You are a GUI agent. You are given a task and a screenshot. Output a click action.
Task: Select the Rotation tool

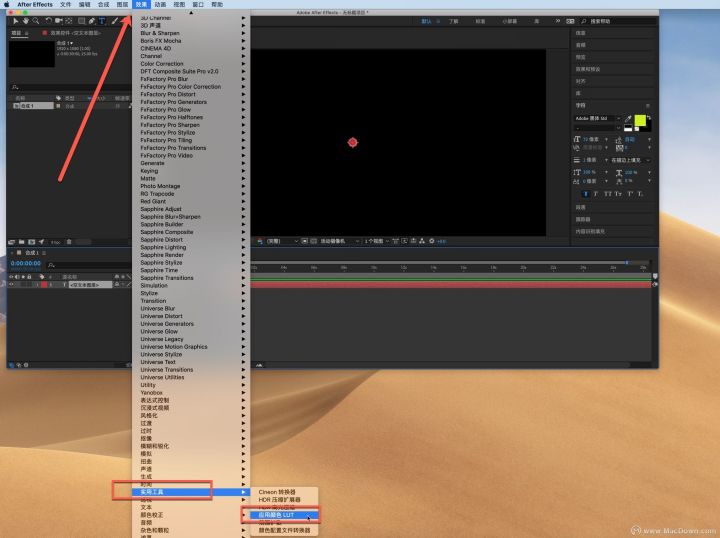click(x=48, y=21)
